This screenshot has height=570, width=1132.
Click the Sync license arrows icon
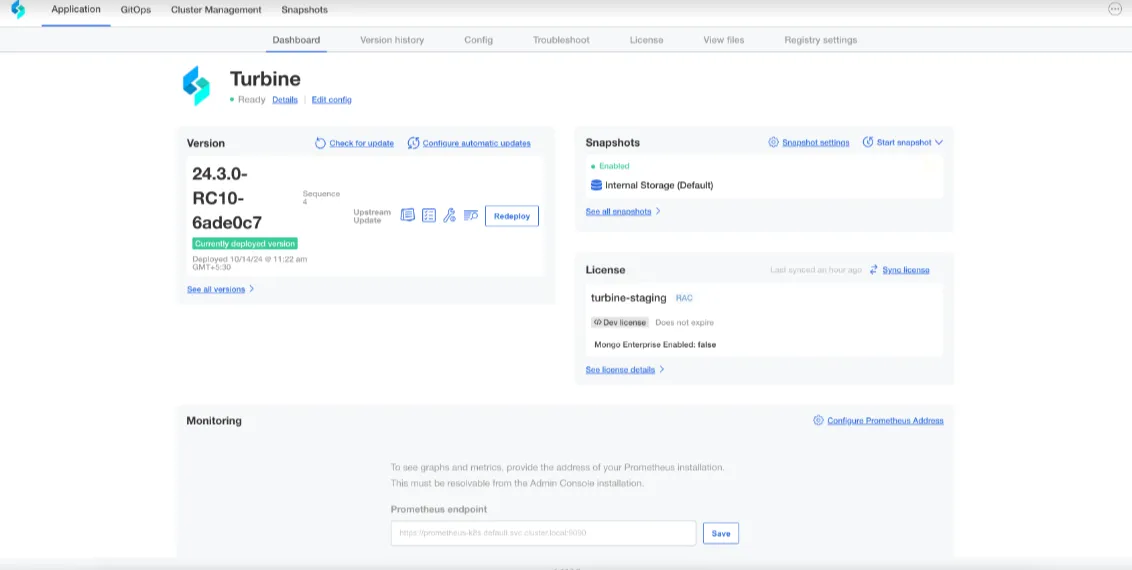tap(874, 269)
